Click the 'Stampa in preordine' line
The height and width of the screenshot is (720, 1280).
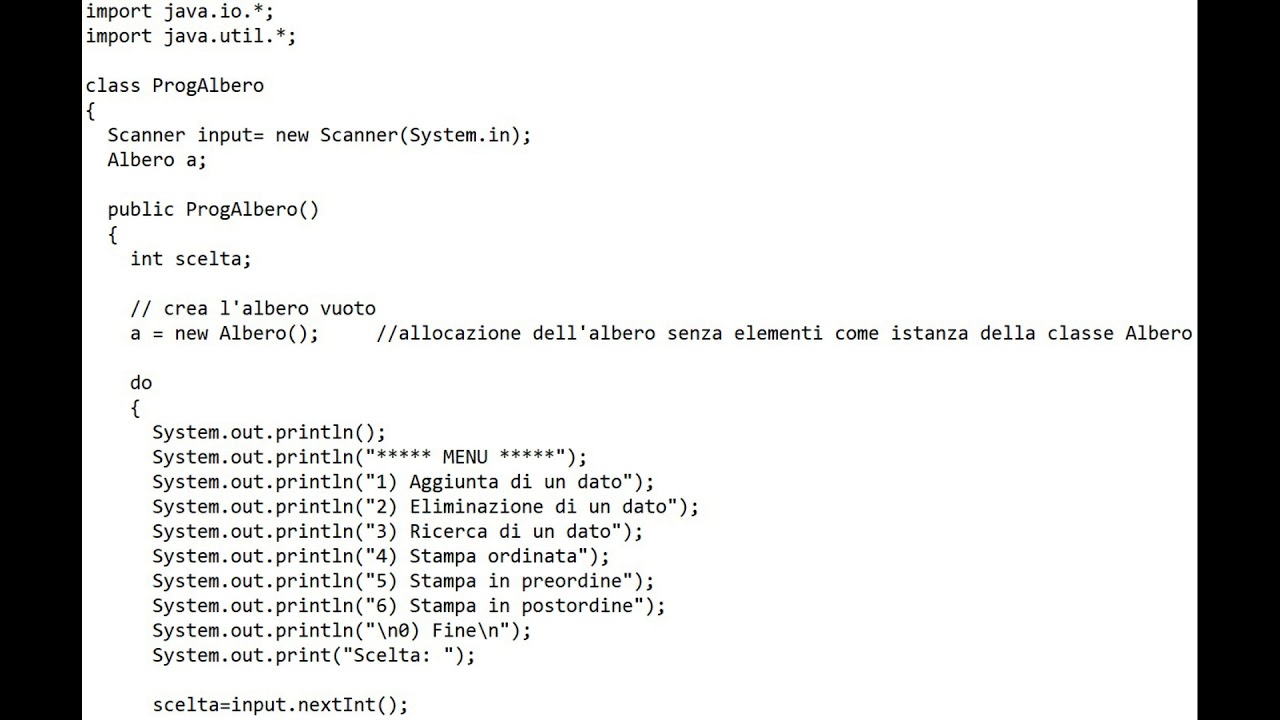(403, 581)
